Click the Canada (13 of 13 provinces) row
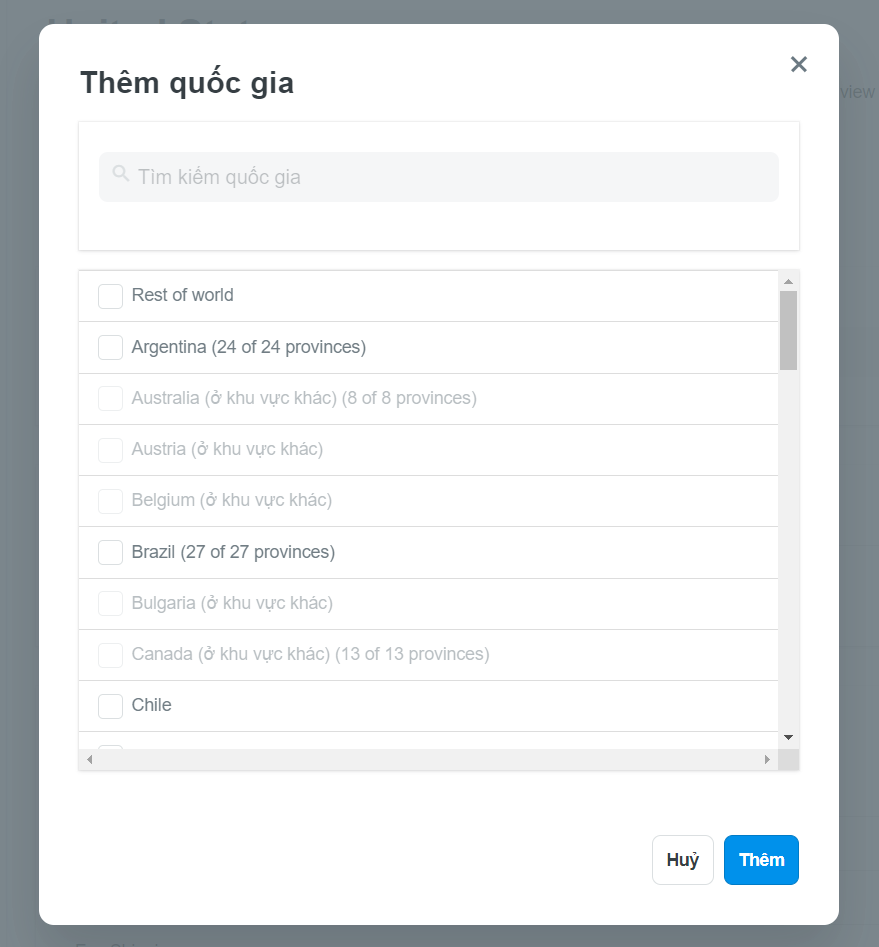The image size is (879, 947). (x=428, y=655)
